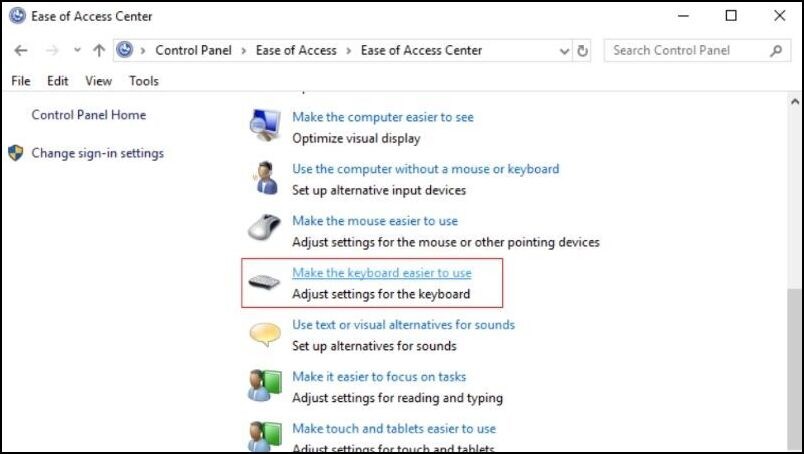Open the recent locations dropdown arrow
Image resolution: width=804 pixels, height=454 pixels.
tap(77, 50)
